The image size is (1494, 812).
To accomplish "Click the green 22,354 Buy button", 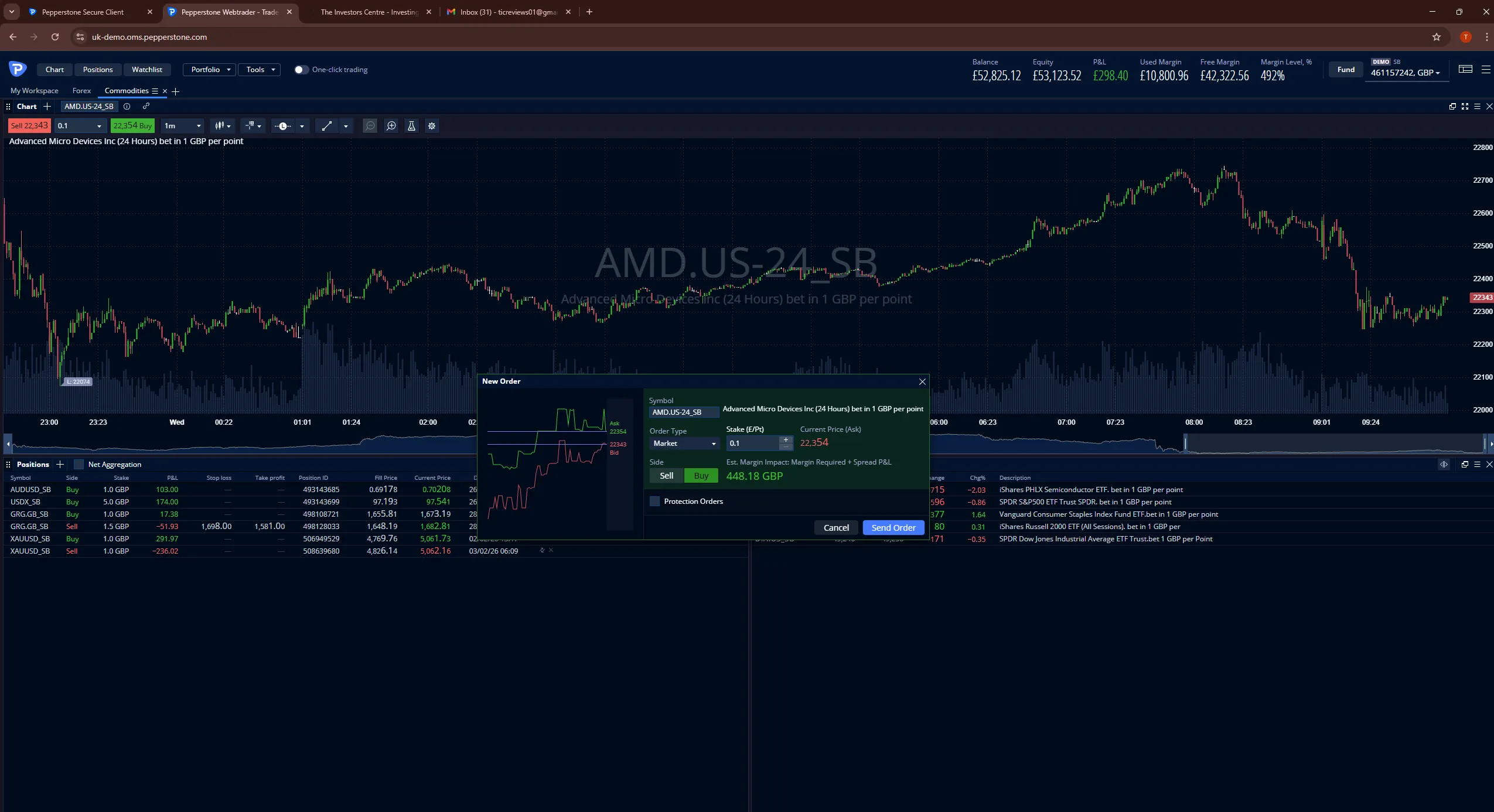I will pyautogui.click(x=132, y=126).
